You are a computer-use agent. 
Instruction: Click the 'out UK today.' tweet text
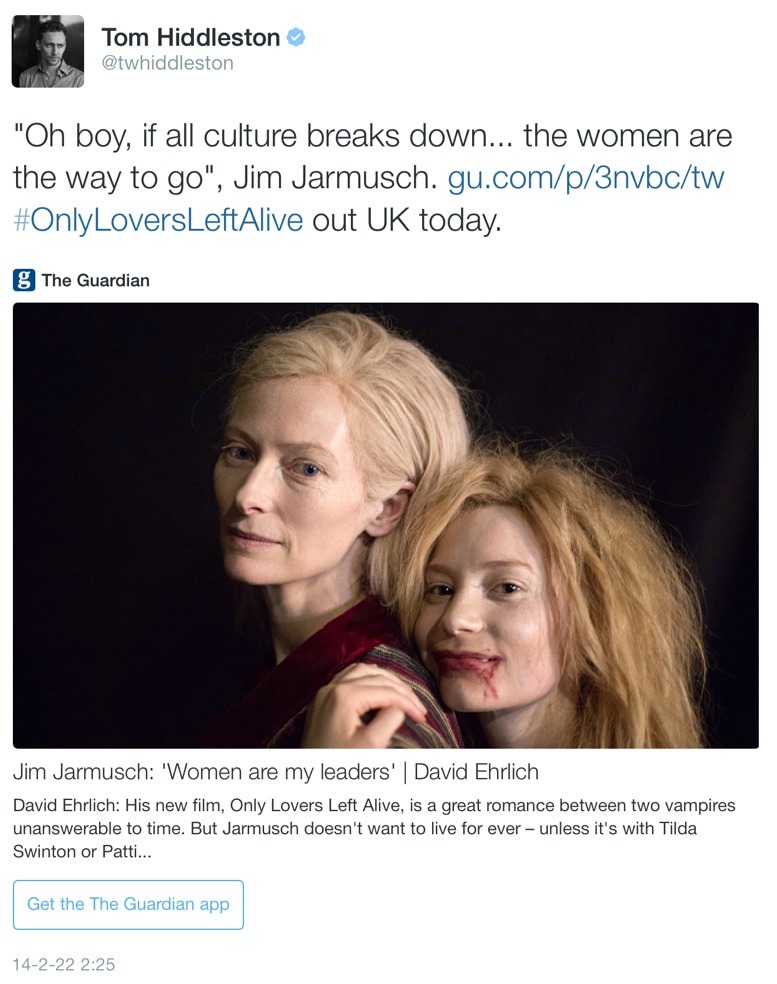[x=407, y=220]
